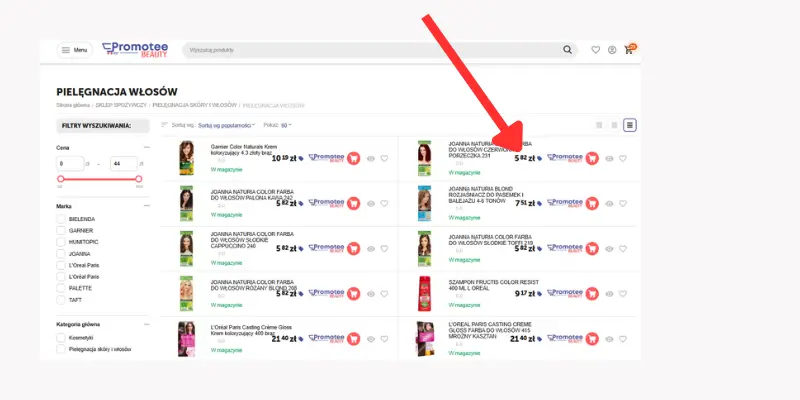The height and width of the screenshot is (400, 800).
Task: Go to 'Strona główna' breadcrumb
Action: point(68,104)
